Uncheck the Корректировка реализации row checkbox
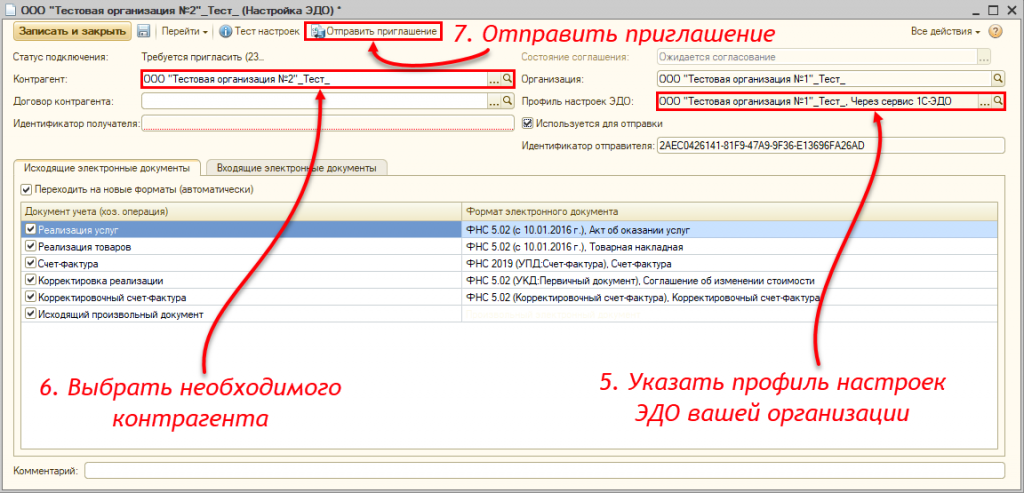The width and height of the screenshot is (1024, 493). (x=30, y=281)
